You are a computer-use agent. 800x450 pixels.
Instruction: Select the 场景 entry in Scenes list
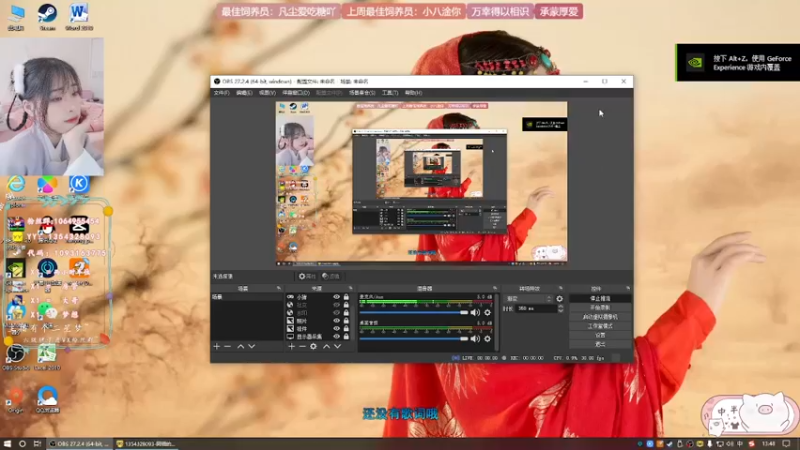(x=247, y=297)
